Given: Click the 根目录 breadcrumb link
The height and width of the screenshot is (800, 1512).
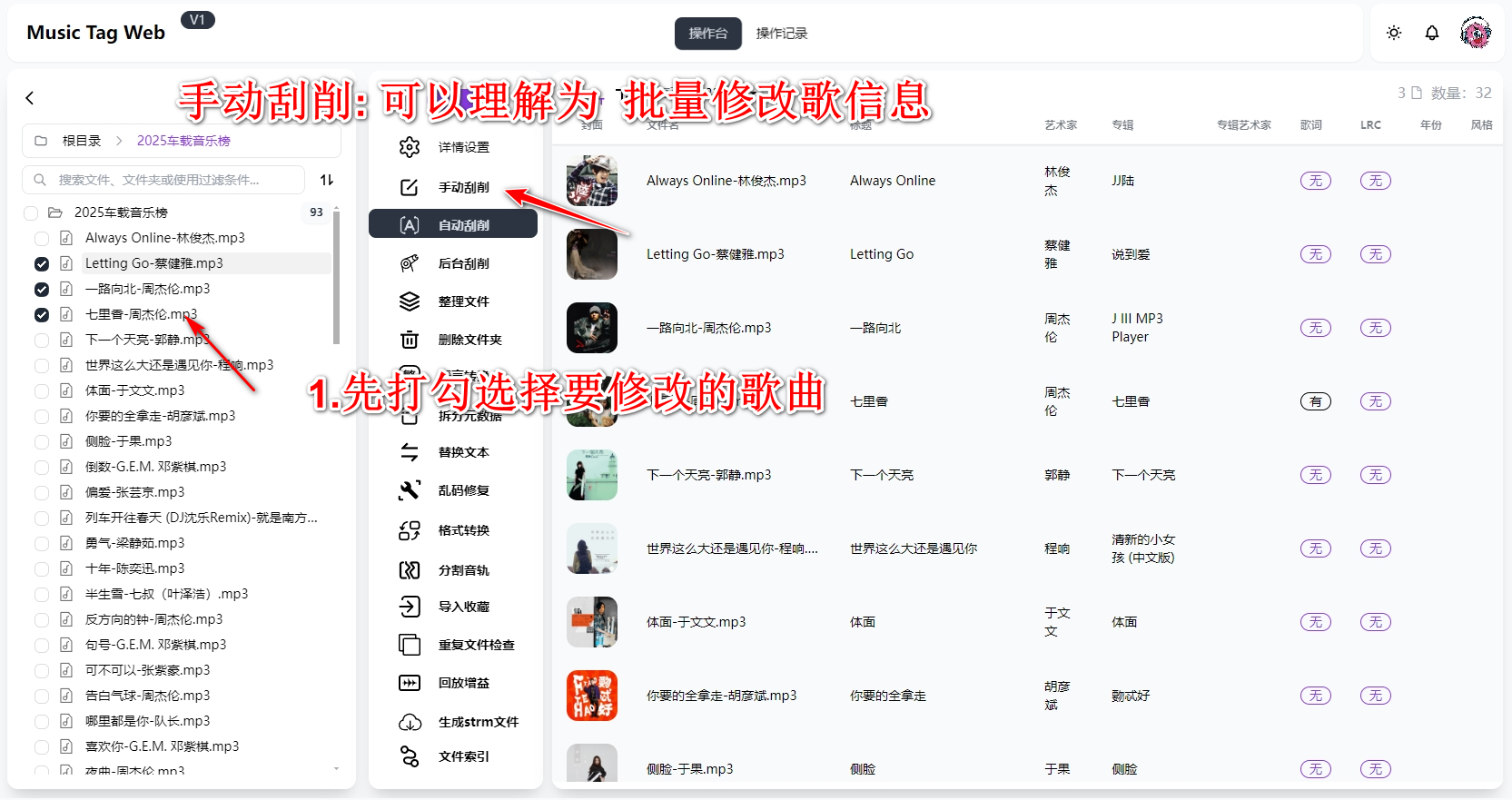Looking at the screenshot, I should click(x=81, y=141).
